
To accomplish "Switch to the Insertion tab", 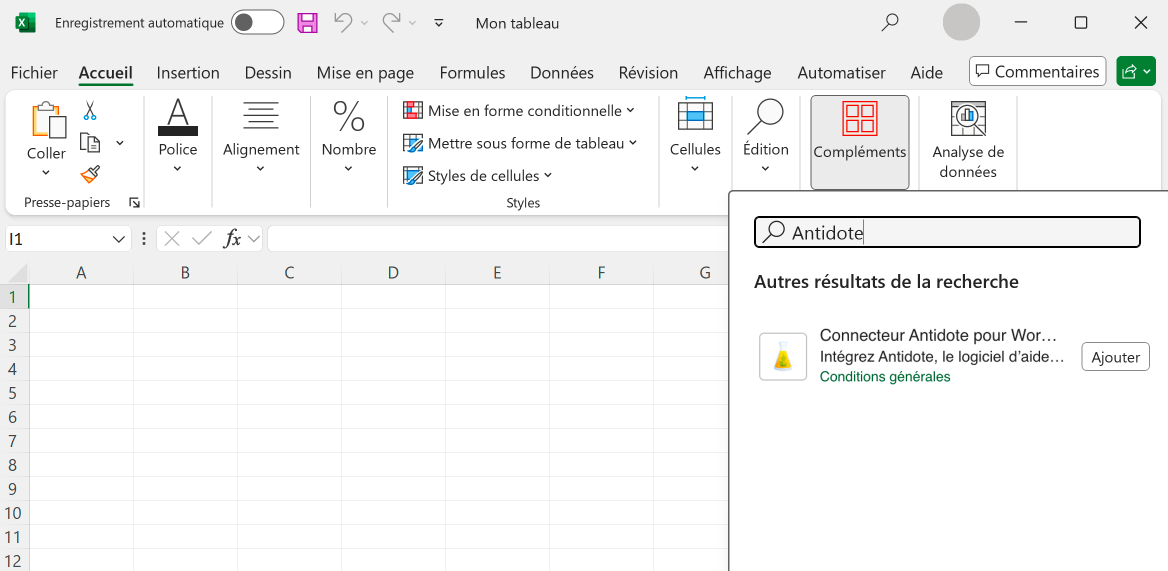I will coord(188,73).
